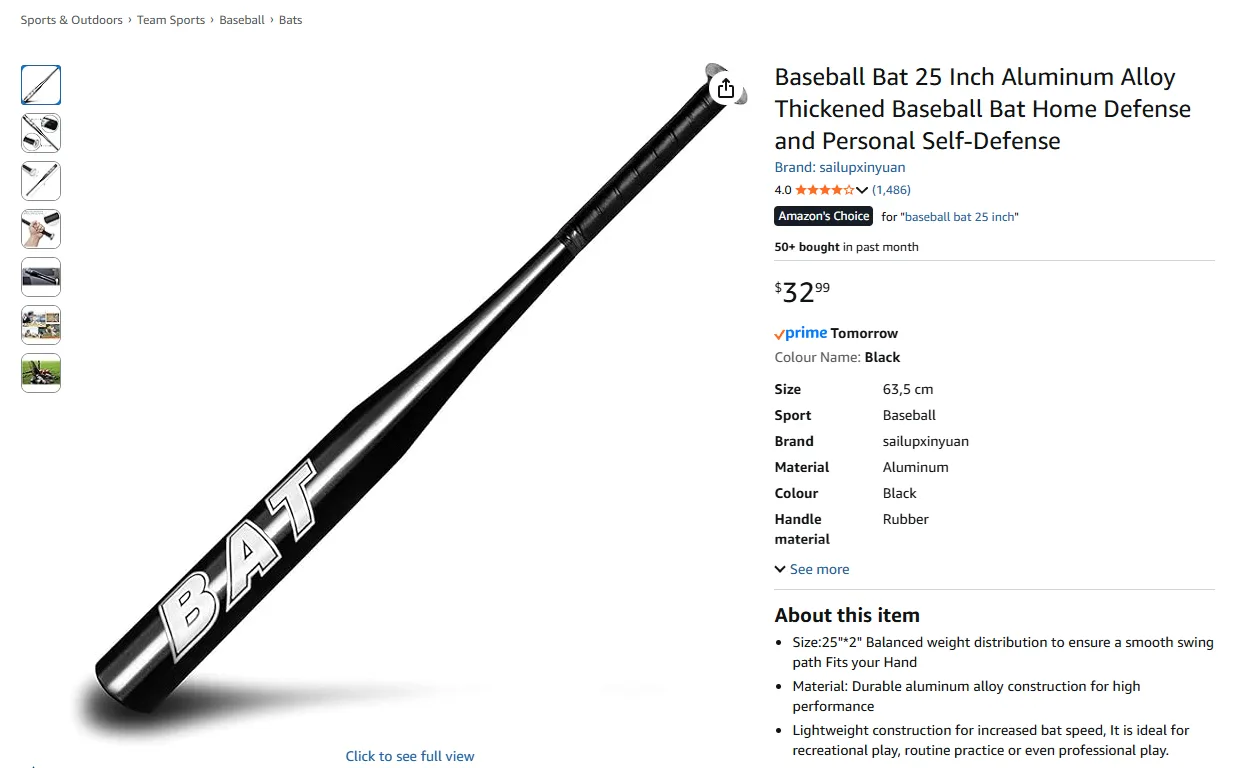The width and height of the screenshot is (1235, 768).
Task: Open the Team Sports breadcrumb link
Action: coord(171,19)
